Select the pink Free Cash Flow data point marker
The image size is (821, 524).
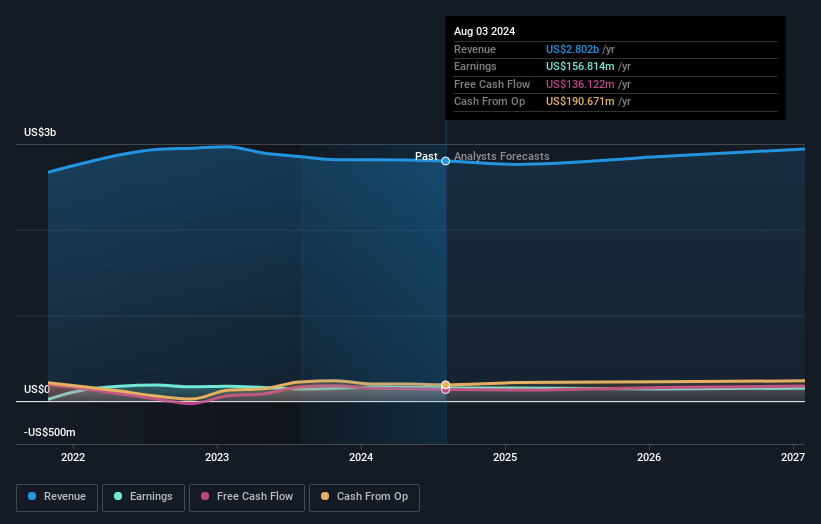point(446,390)
